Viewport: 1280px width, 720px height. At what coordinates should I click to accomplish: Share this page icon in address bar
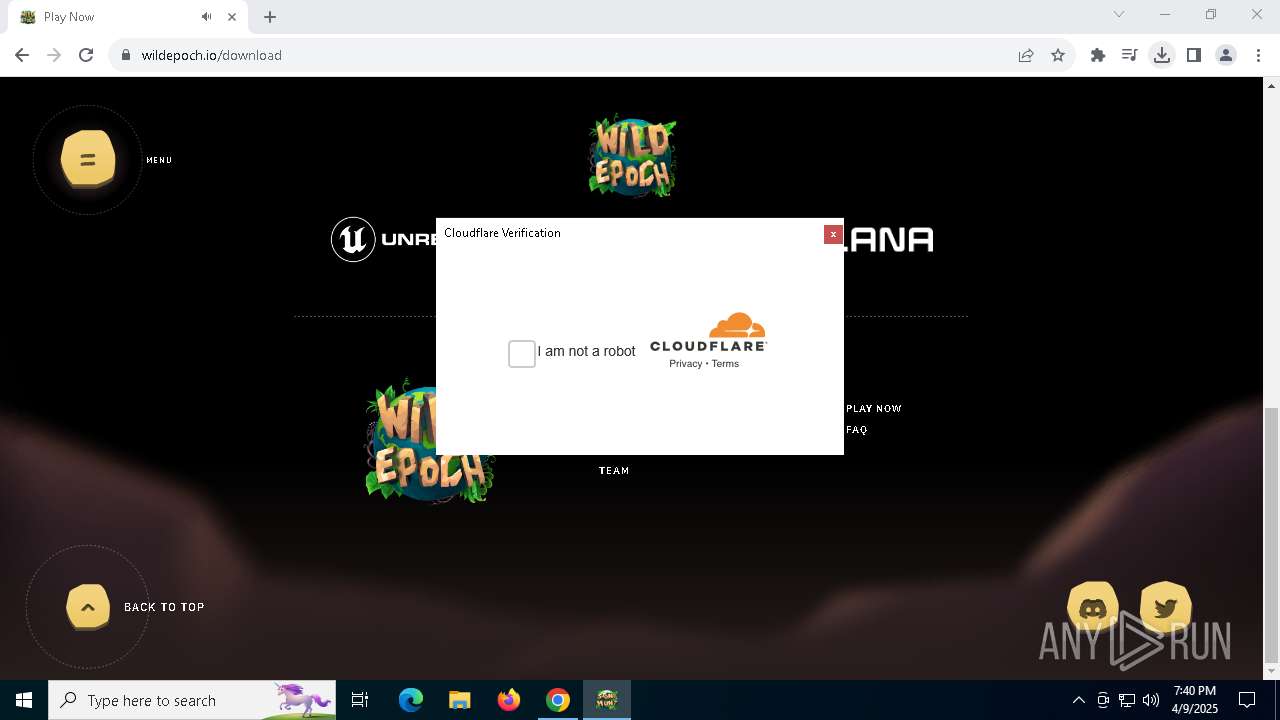1026,55
